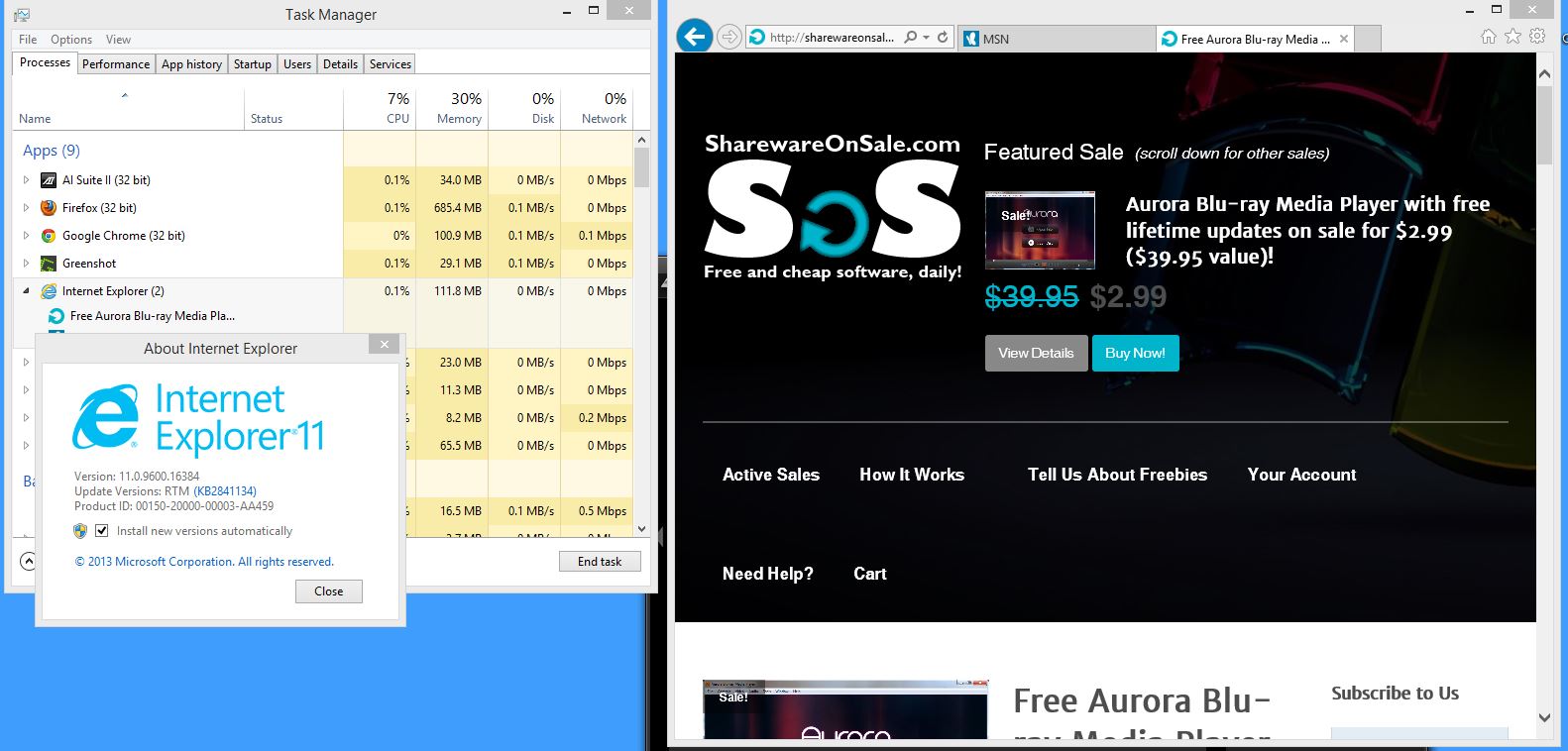Click the Task Manager title bar icon
The width and height of the screenshot is (1568, 751).
pos(22,15)
